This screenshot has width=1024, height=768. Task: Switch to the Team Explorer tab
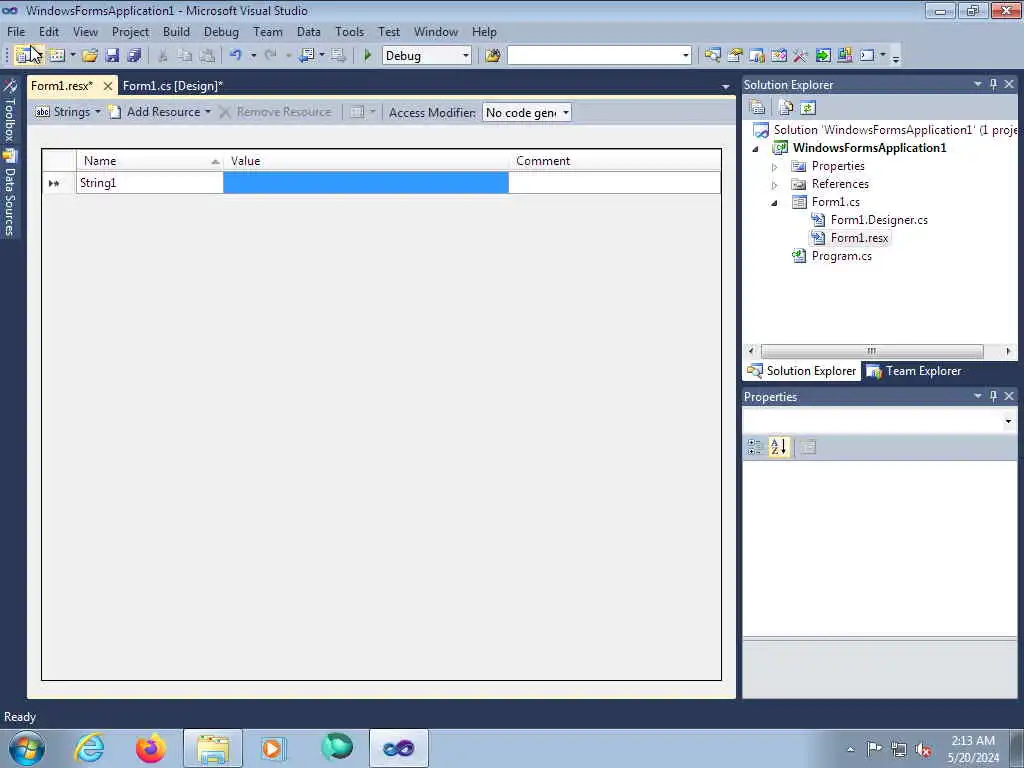coord(915,371)
